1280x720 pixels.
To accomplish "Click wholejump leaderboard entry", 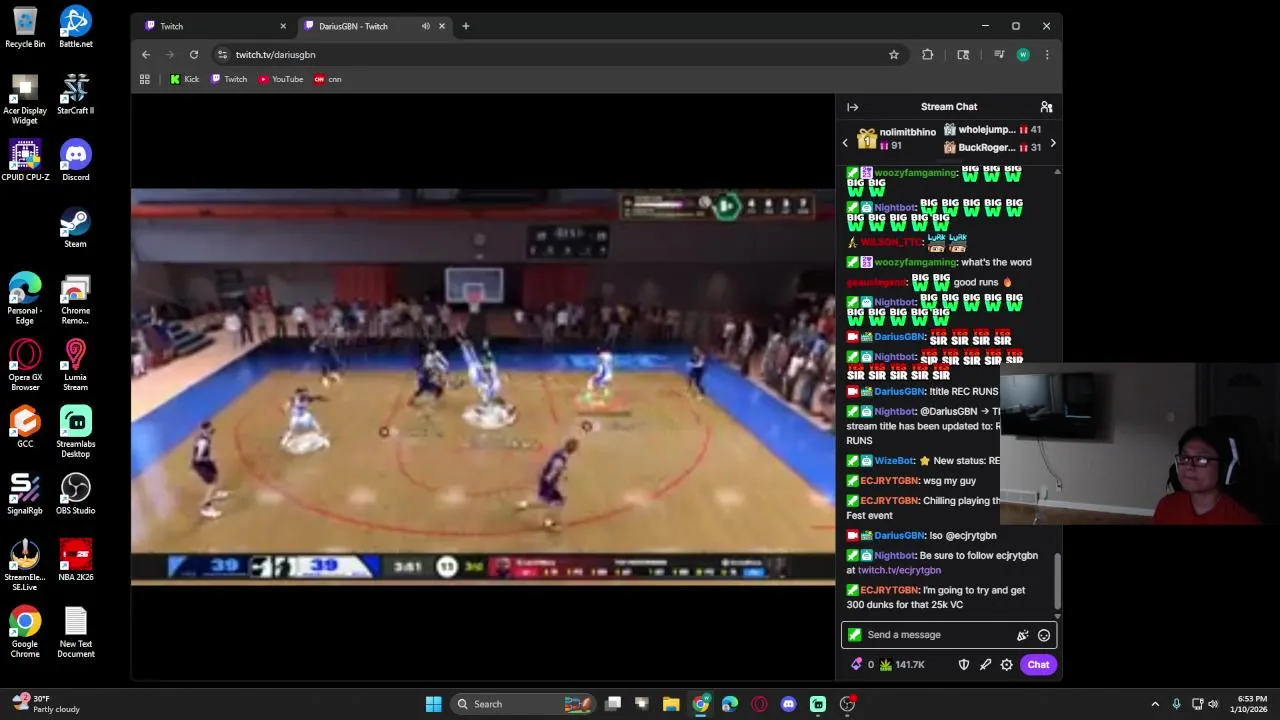I will point(992,130).
